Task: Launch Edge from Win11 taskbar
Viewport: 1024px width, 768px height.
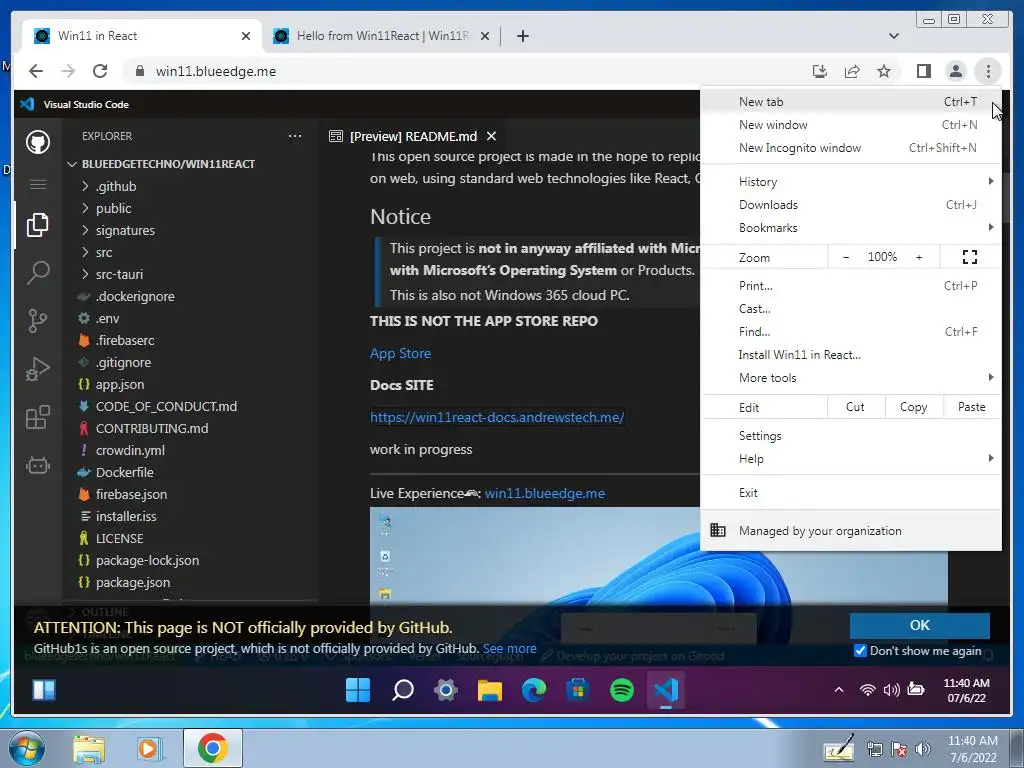Action: tap(534, 690)
